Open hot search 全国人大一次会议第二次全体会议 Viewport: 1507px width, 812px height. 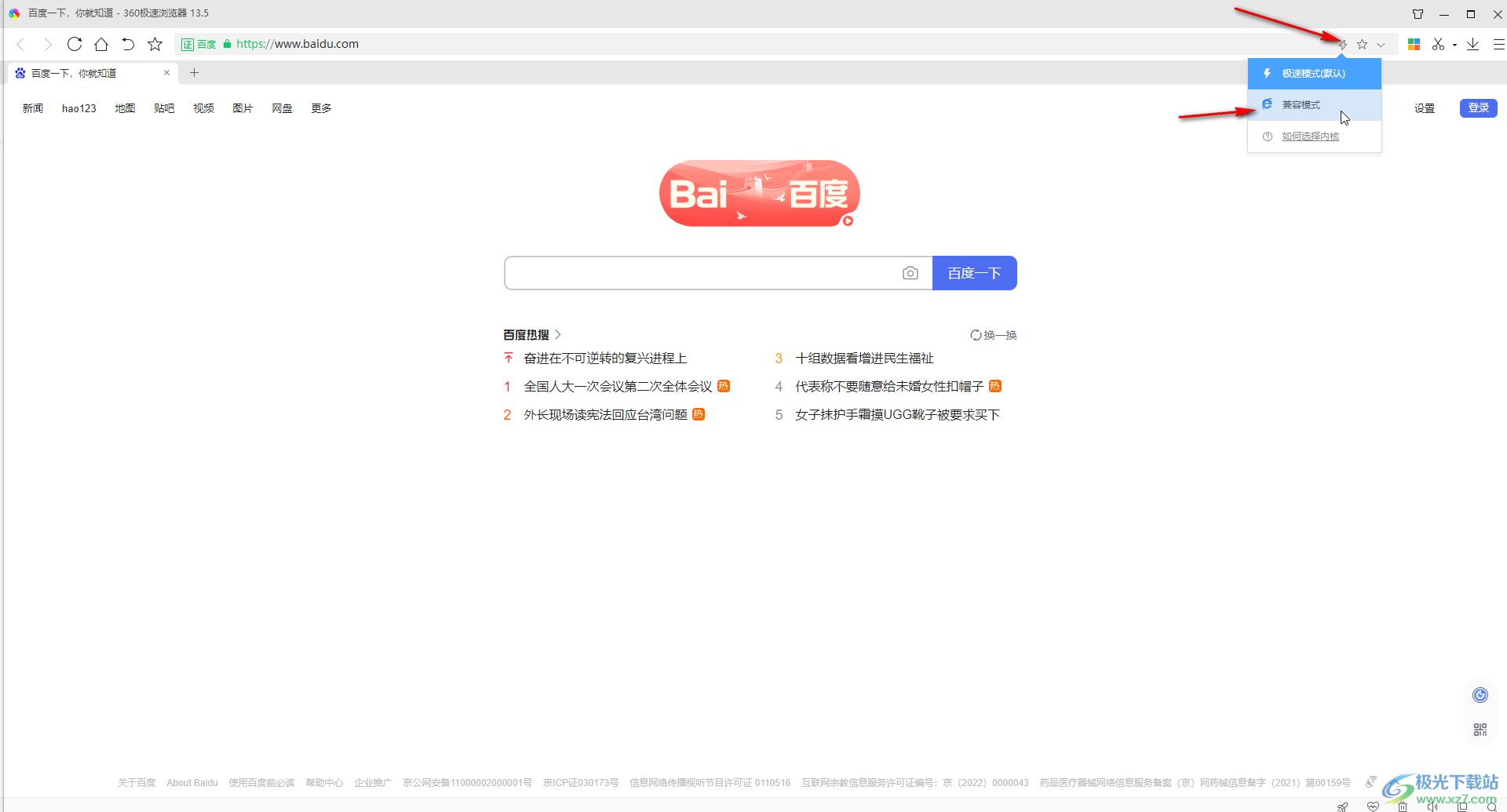tap(618, 387)
